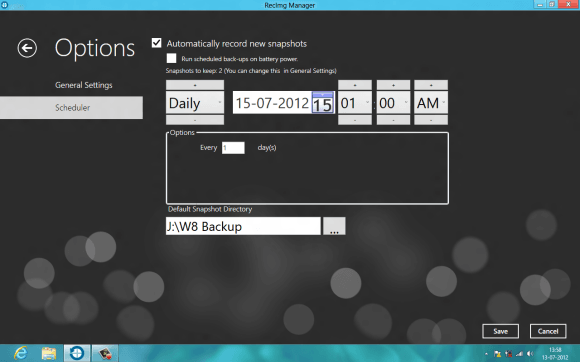Go back using the circled arrow icon
Viewport: 580px width, 362px height.
(x=27, y=48)
